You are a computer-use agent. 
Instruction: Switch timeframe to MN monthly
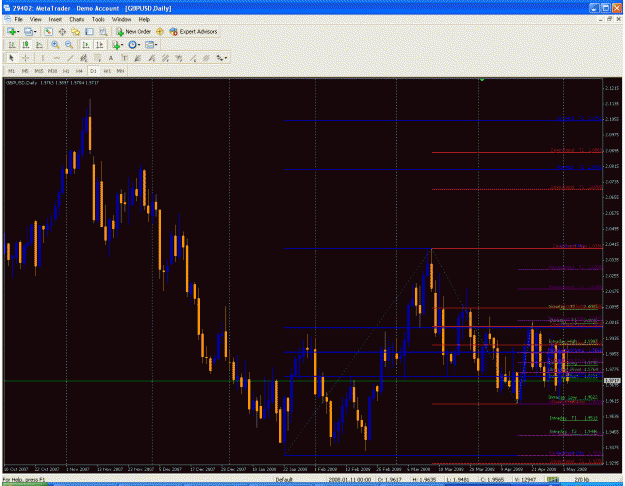(x=120, y=71)
